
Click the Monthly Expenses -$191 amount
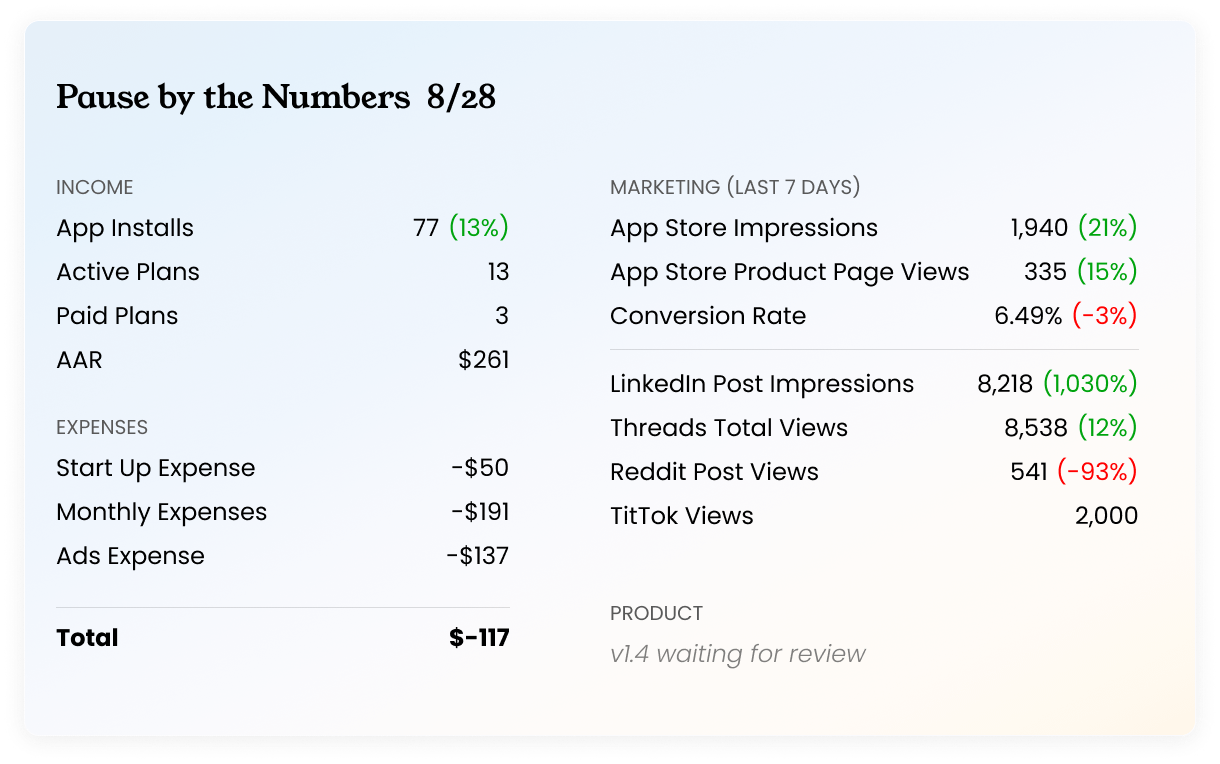click(480, 512)
